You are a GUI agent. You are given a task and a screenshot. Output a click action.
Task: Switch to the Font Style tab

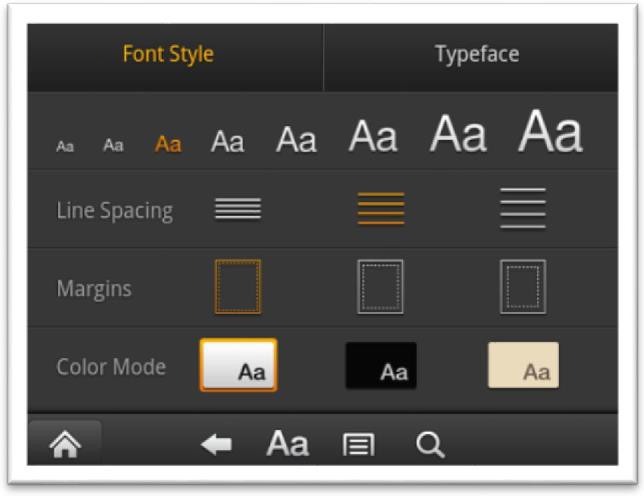point(168,54)
